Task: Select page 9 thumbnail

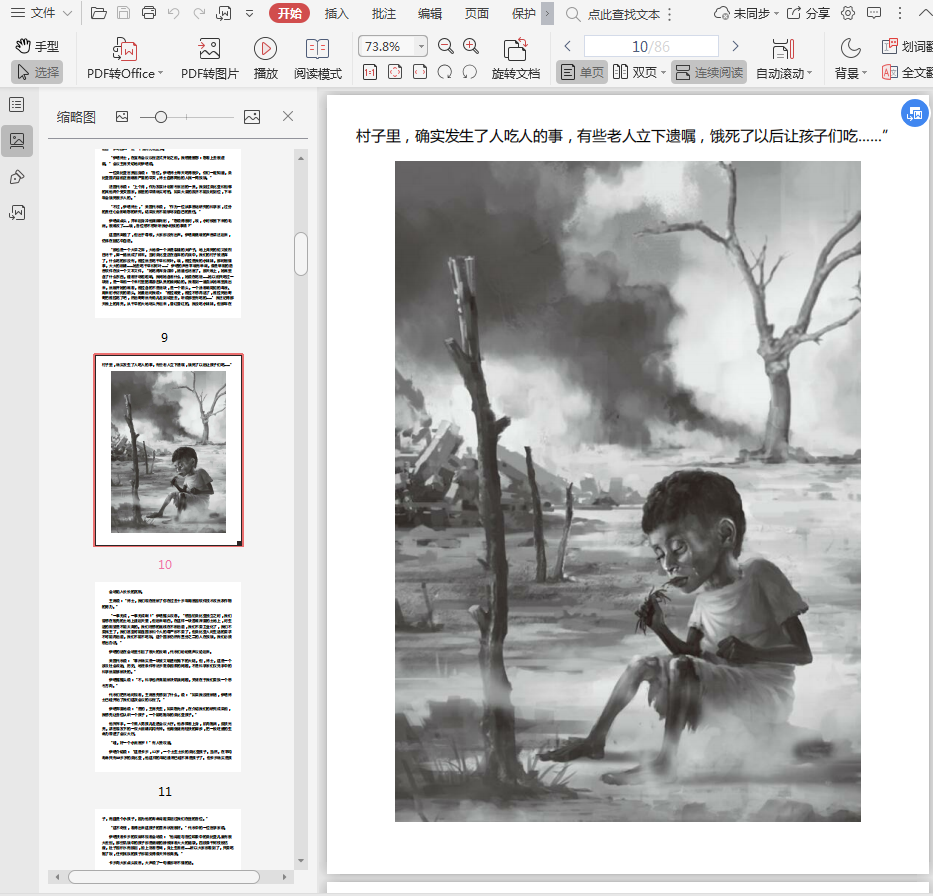Action: tap(168, 233)
